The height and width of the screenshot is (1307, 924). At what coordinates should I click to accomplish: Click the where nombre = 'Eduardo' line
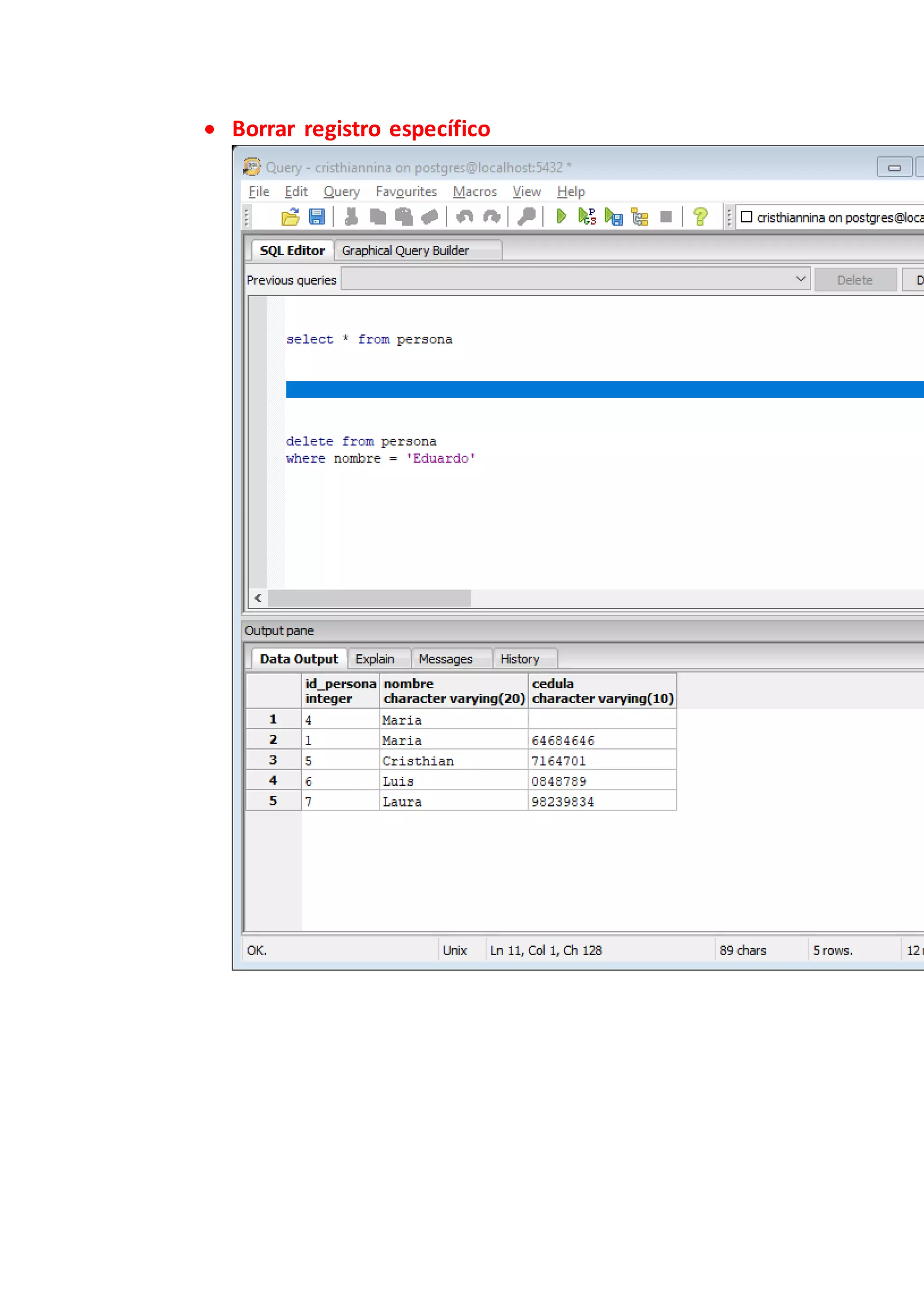[x=381, y=458]
